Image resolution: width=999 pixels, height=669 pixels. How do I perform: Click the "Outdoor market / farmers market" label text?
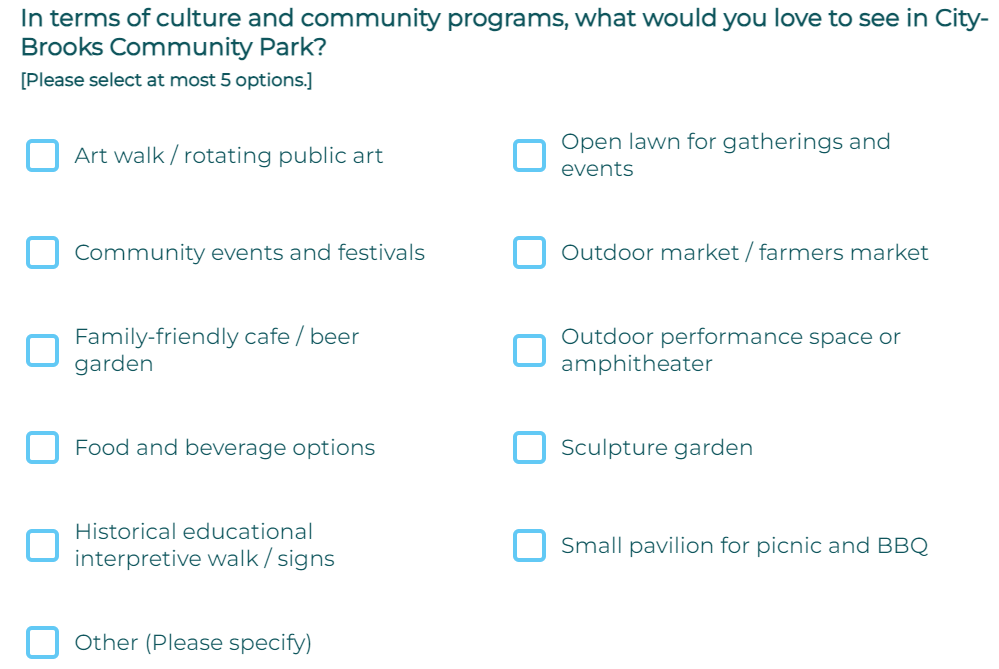tap(744, 253)
